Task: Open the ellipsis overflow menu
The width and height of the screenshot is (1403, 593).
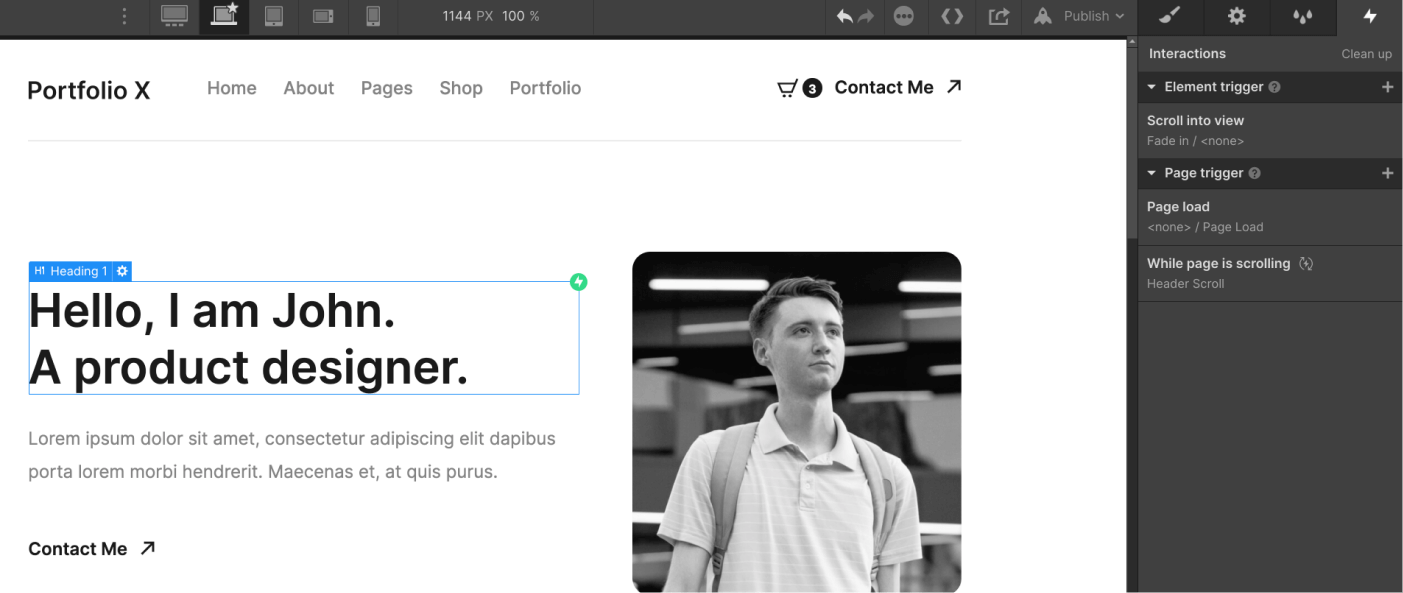Action: tap(905, 16)
